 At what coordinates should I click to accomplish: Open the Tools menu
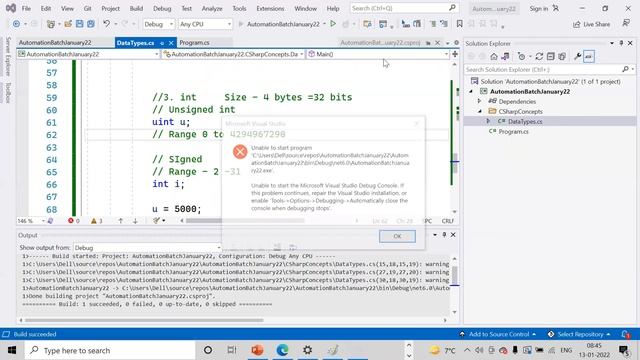coord(240,8)
